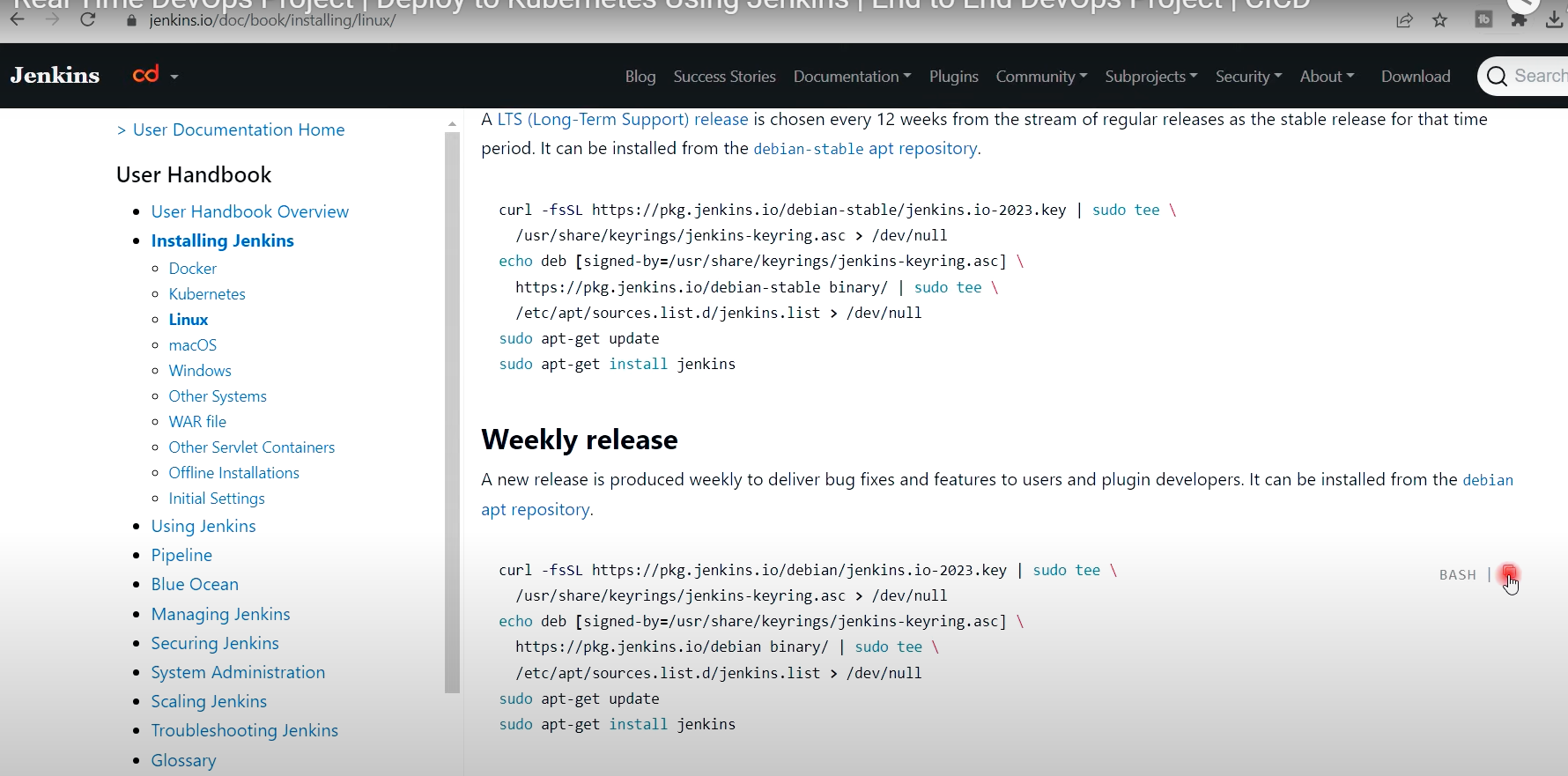
Task: Open Troubleshooting Jenkins chapter
Action: click(245, 730)
